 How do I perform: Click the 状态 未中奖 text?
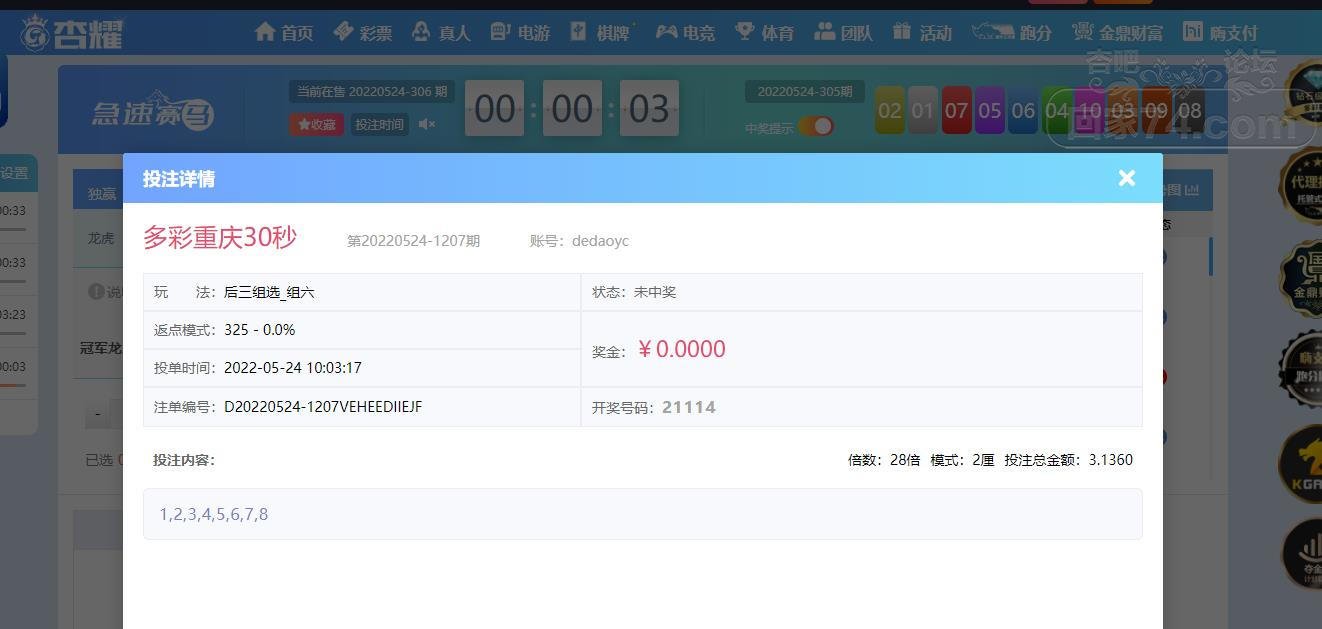click(634, 292)
